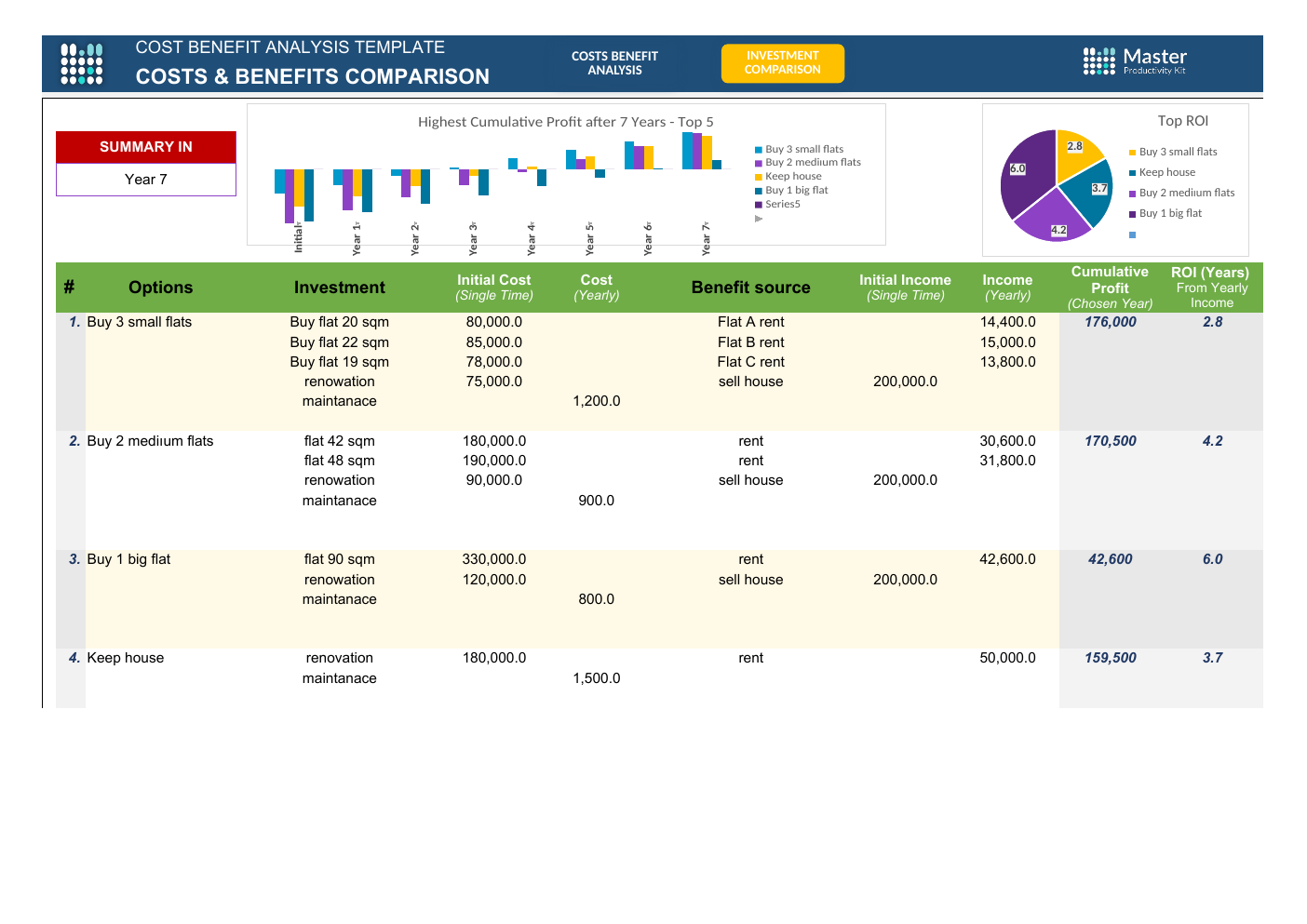The height and width of the screenshot is (924, 1307).
Task: Click the 900.0 yearly cost cell
Action: (597, 501)
